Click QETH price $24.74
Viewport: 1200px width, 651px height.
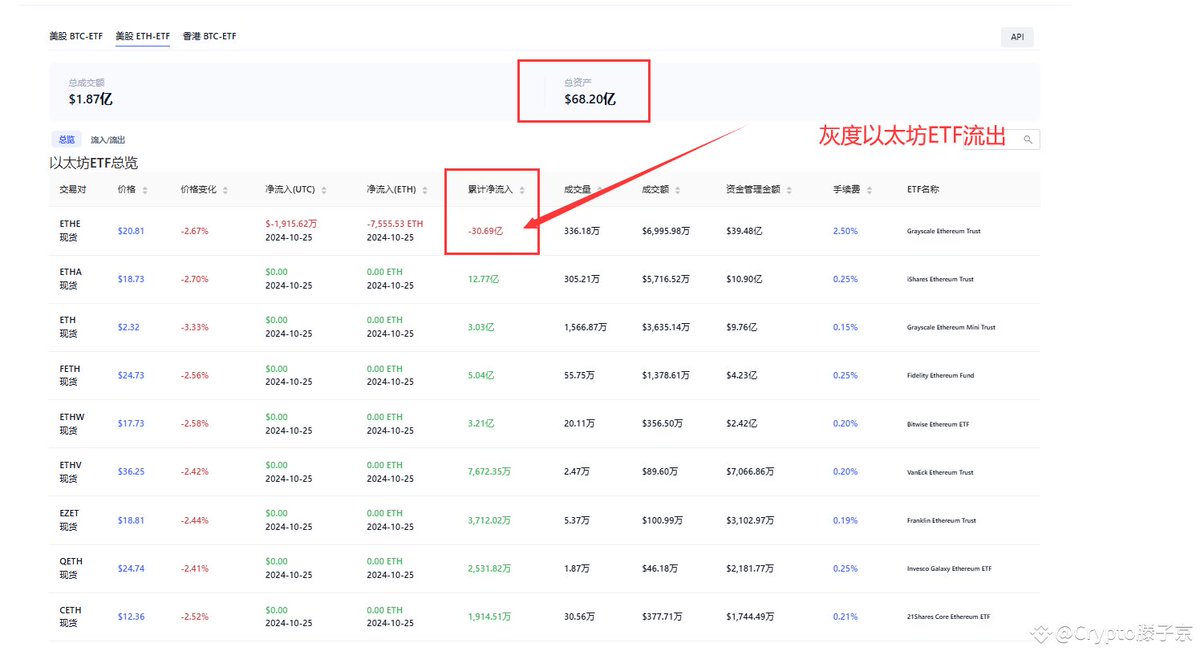131,568
